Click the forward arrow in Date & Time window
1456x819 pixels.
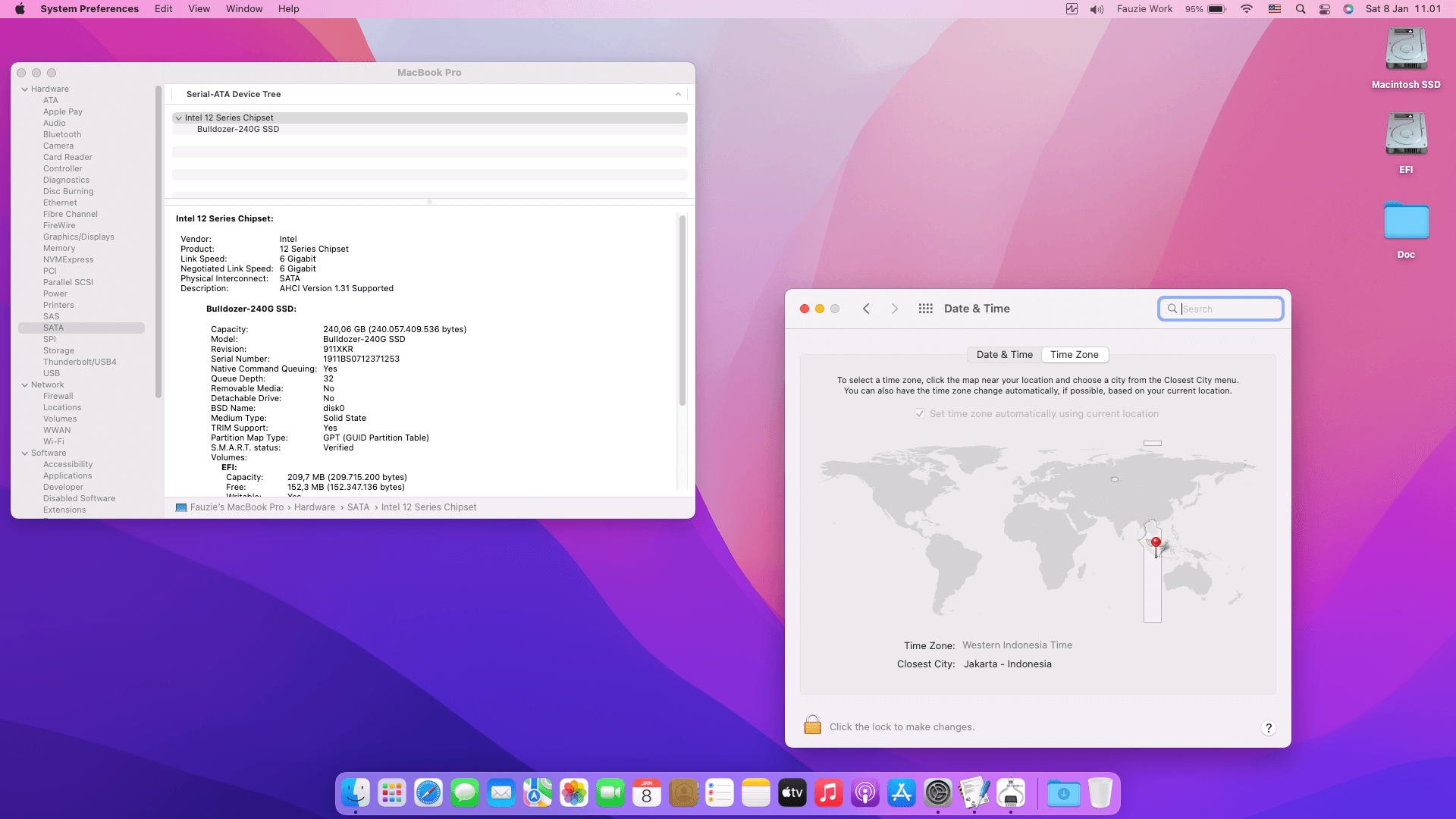click(x=895, y=309)
